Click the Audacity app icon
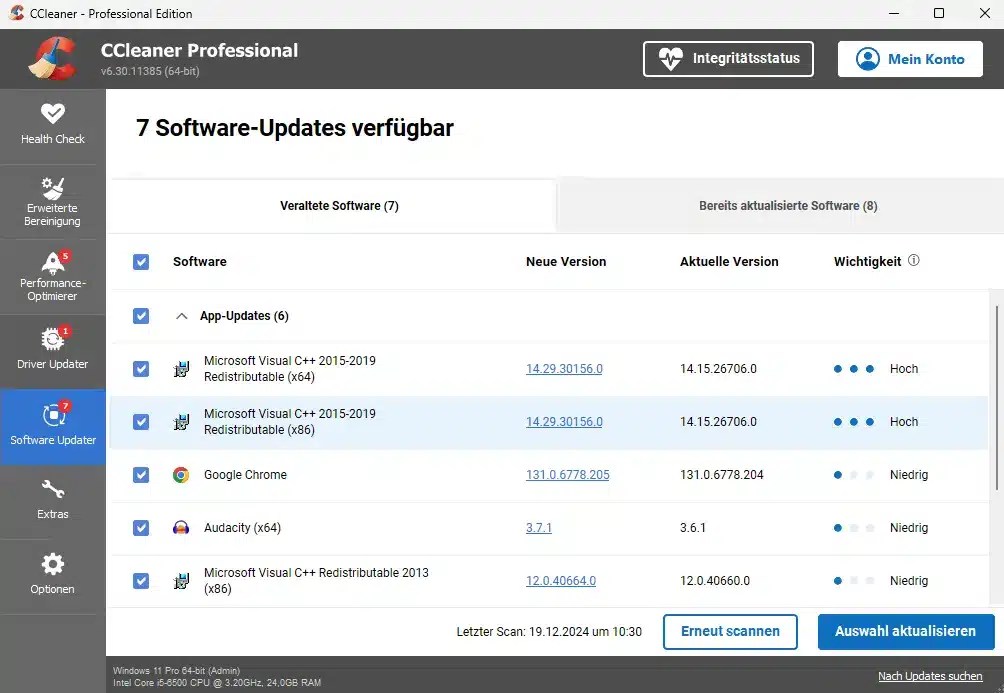 (181, 528)
